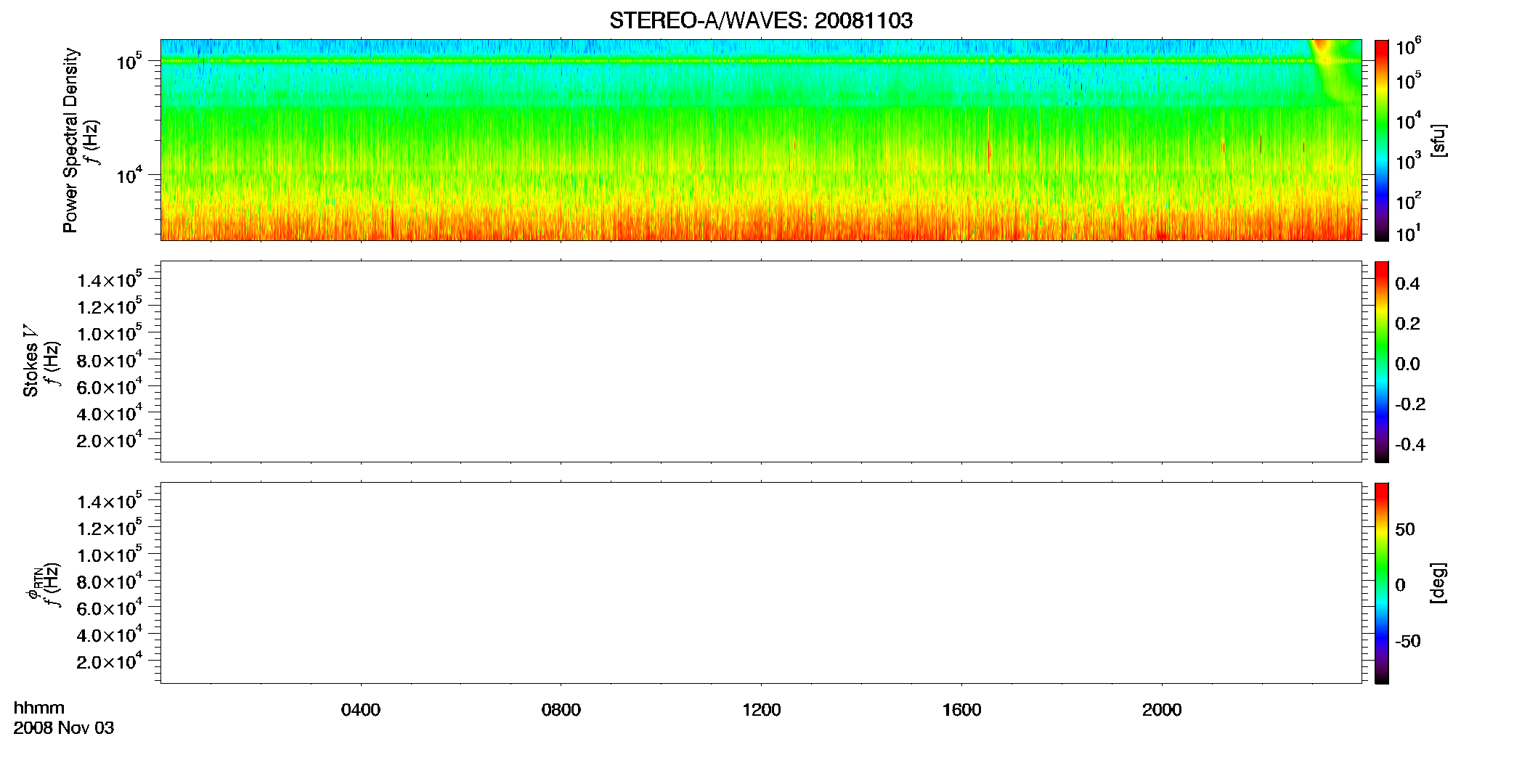Click the Power Spectral Density axis label
Image resolution: width=1522 pixels, height=784 pixels.
(70, 140)
